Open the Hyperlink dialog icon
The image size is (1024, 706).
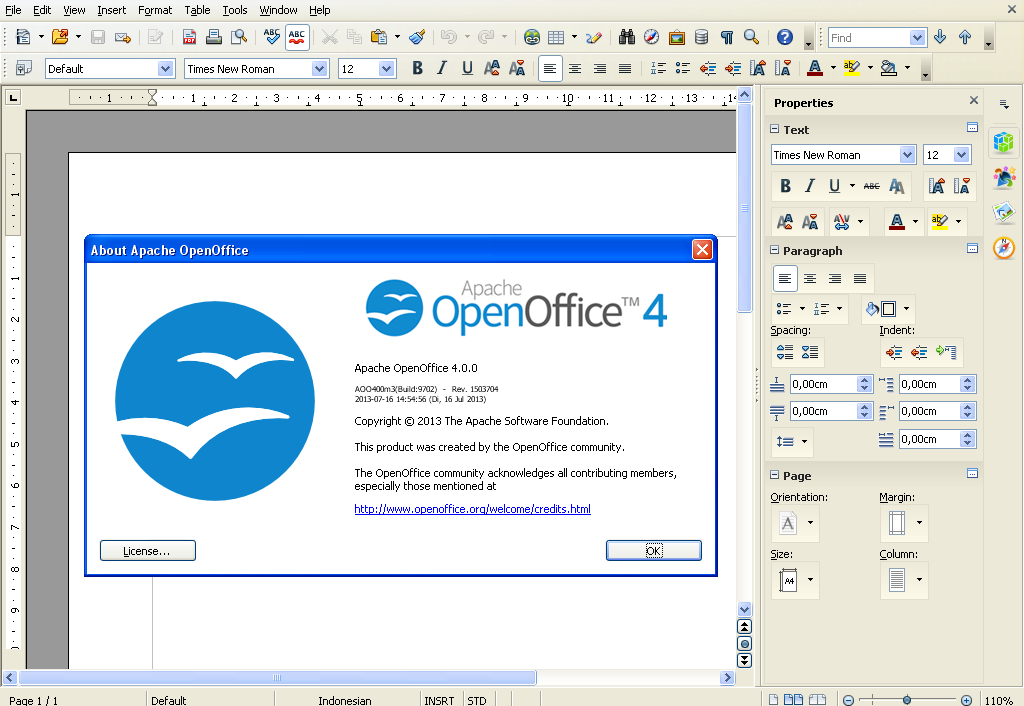point(532,37)
